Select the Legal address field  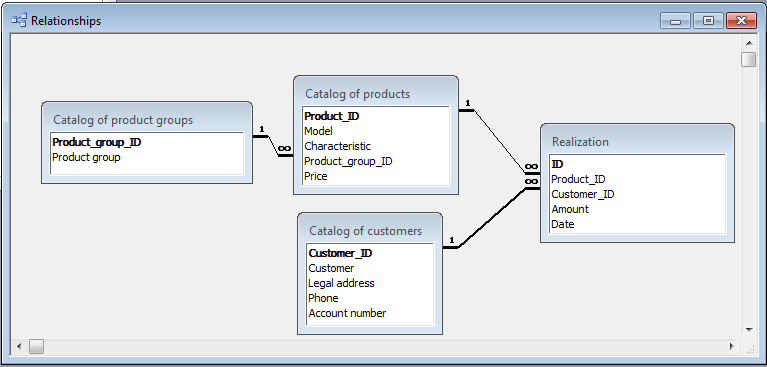point(370,283)
